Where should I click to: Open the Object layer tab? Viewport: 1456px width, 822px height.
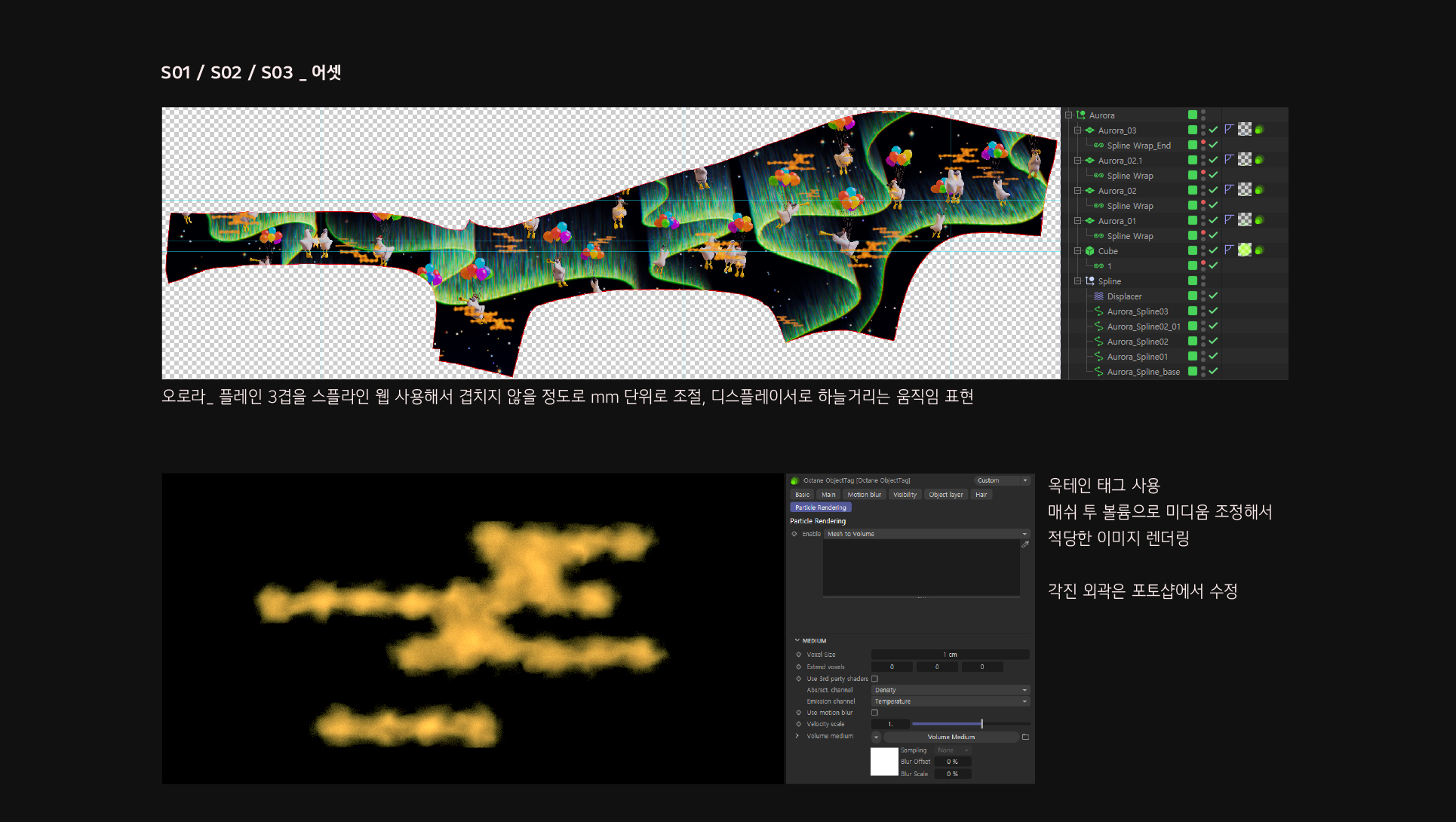tap(945, 495)
